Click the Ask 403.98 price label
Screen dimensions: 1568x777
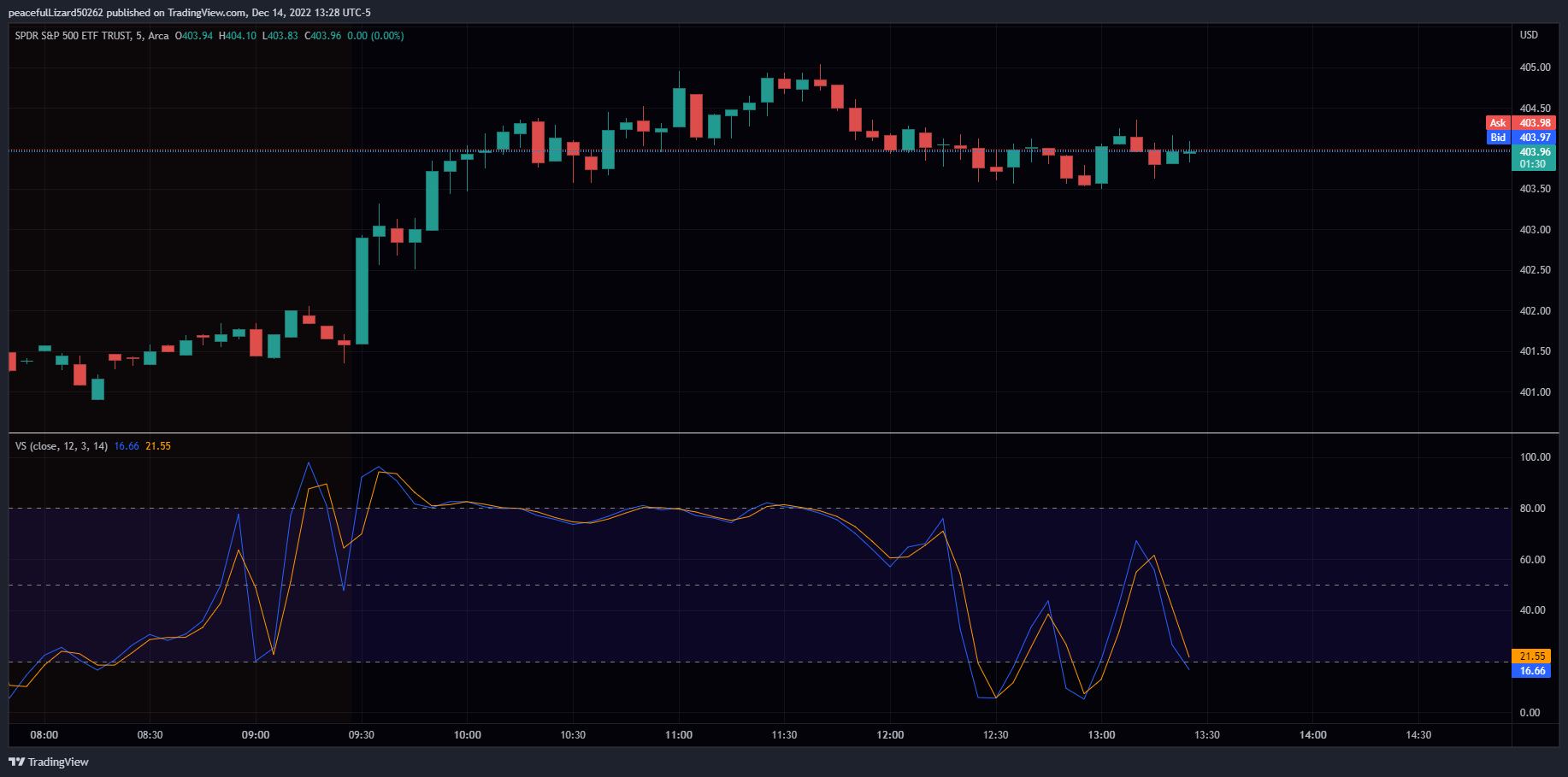pyautogui.click(x=1522, y=123)
